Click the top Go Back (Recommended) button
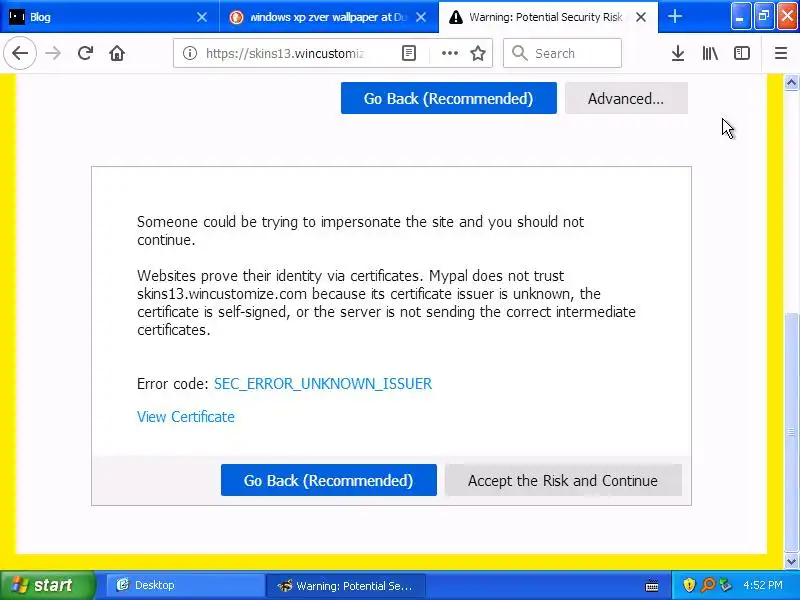 (448, 98)
